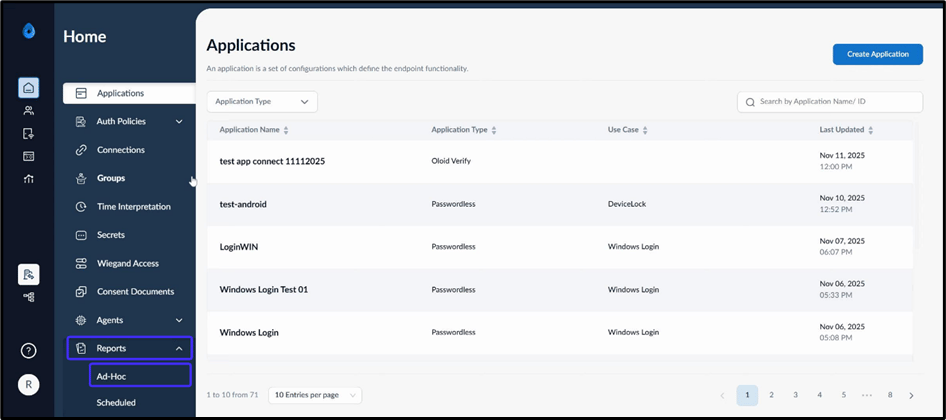Screen dimensions: 946x420
Task: Go to page 3
Action: [x=795, y=395]
